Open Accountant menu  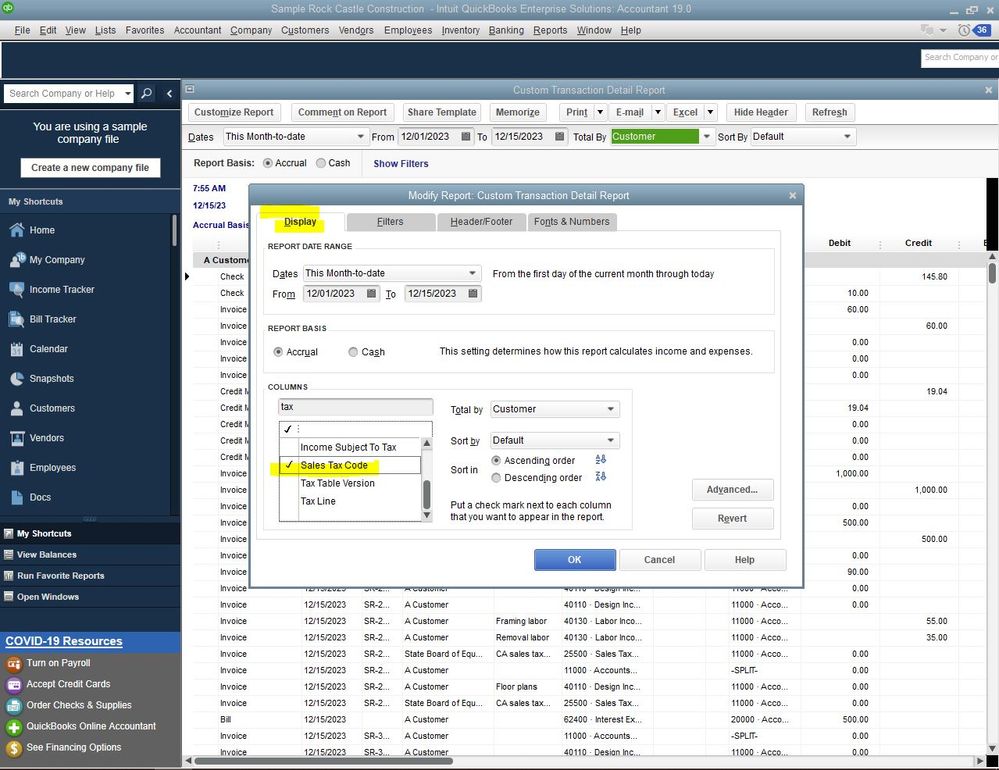tap(198, 30)
